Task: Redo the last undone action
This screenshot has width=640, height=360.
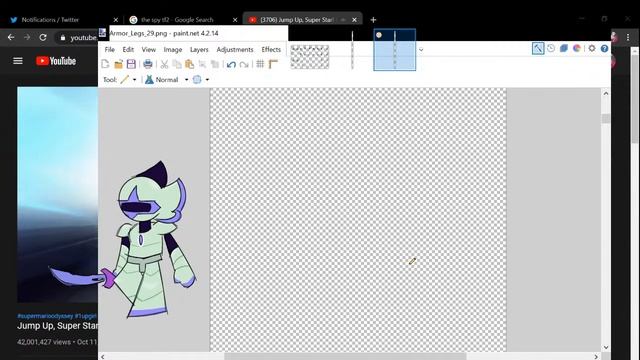Action: pos(244,64)
